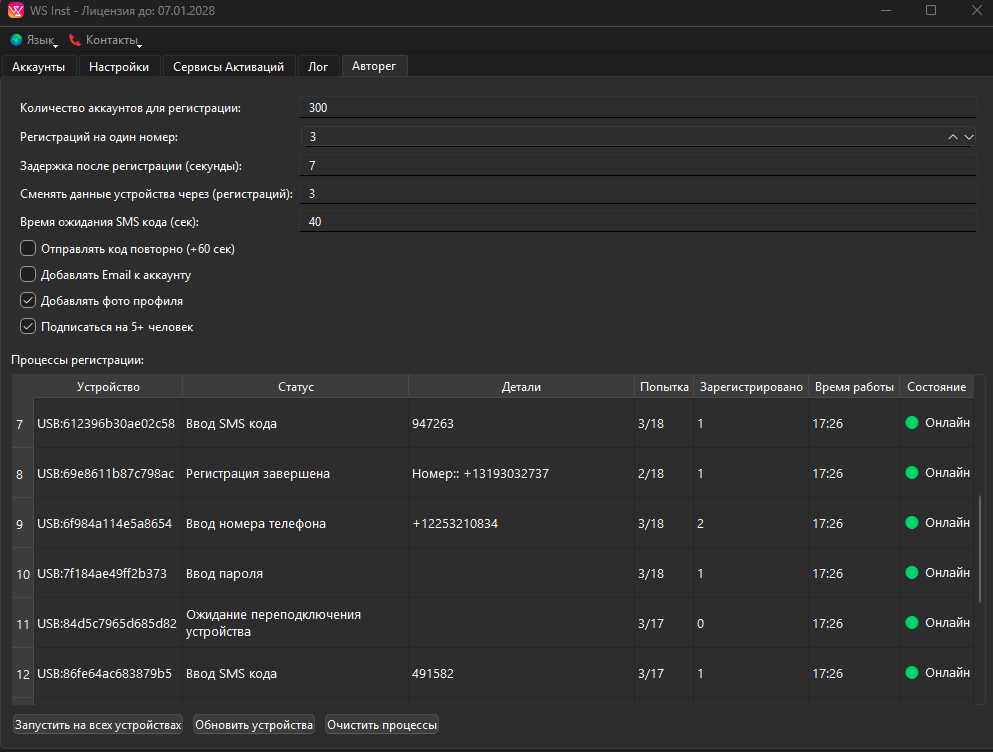
Task: Click the green Онлайн dot in row 9
Action: pyautogui.click(x=911, y=523)
